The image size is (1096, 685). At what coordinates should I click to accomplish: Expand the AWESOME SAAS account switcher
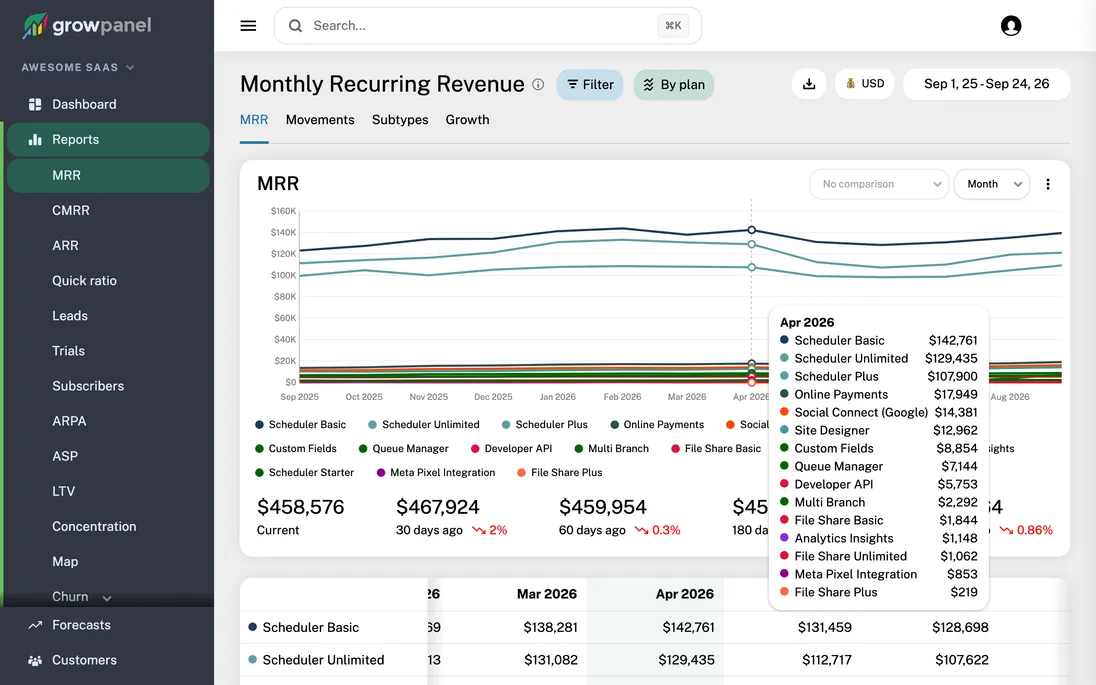[x=78, y=67]
